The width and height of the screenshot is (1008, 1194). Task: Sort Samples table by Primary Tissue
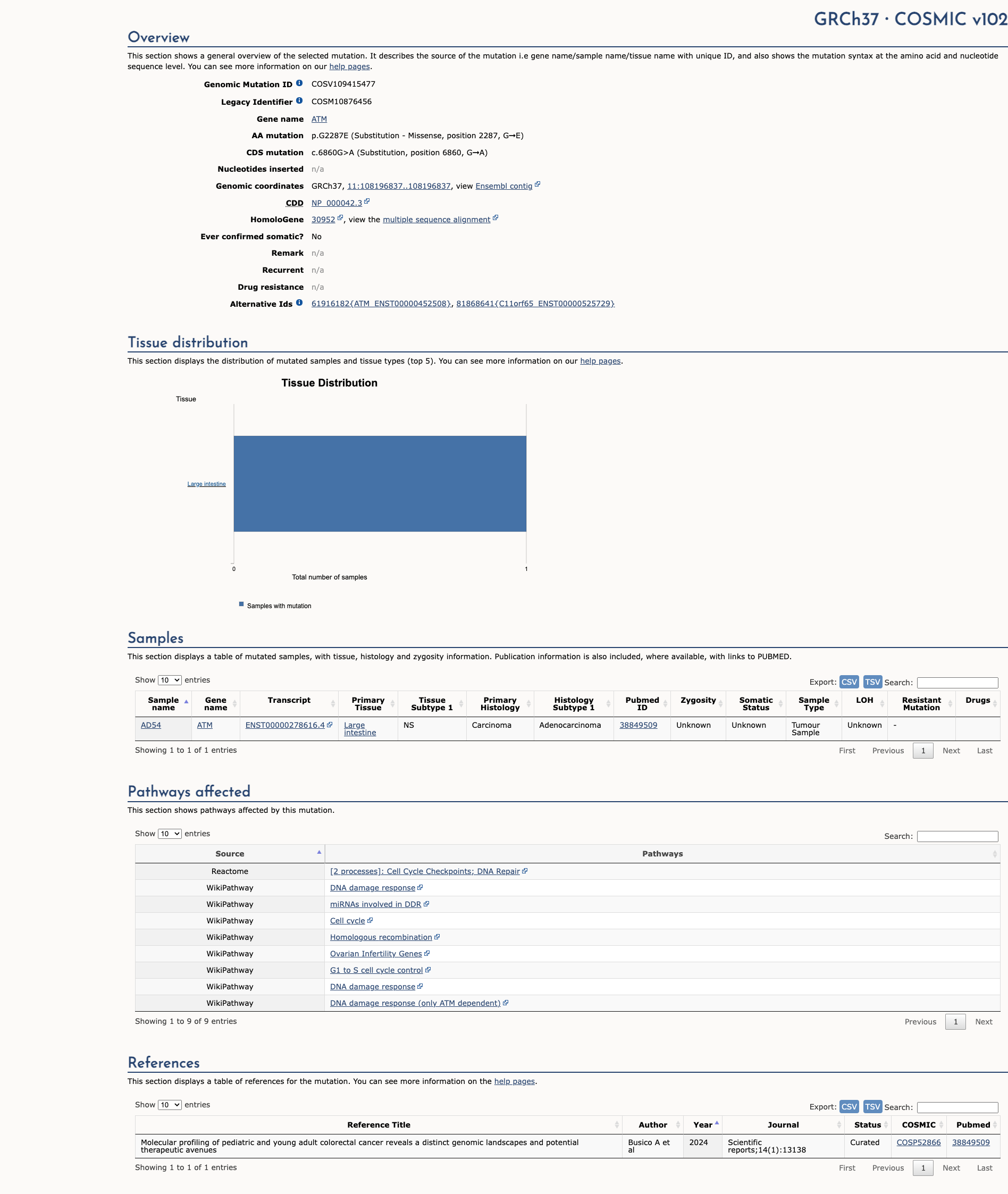click(x=368, y=704)
